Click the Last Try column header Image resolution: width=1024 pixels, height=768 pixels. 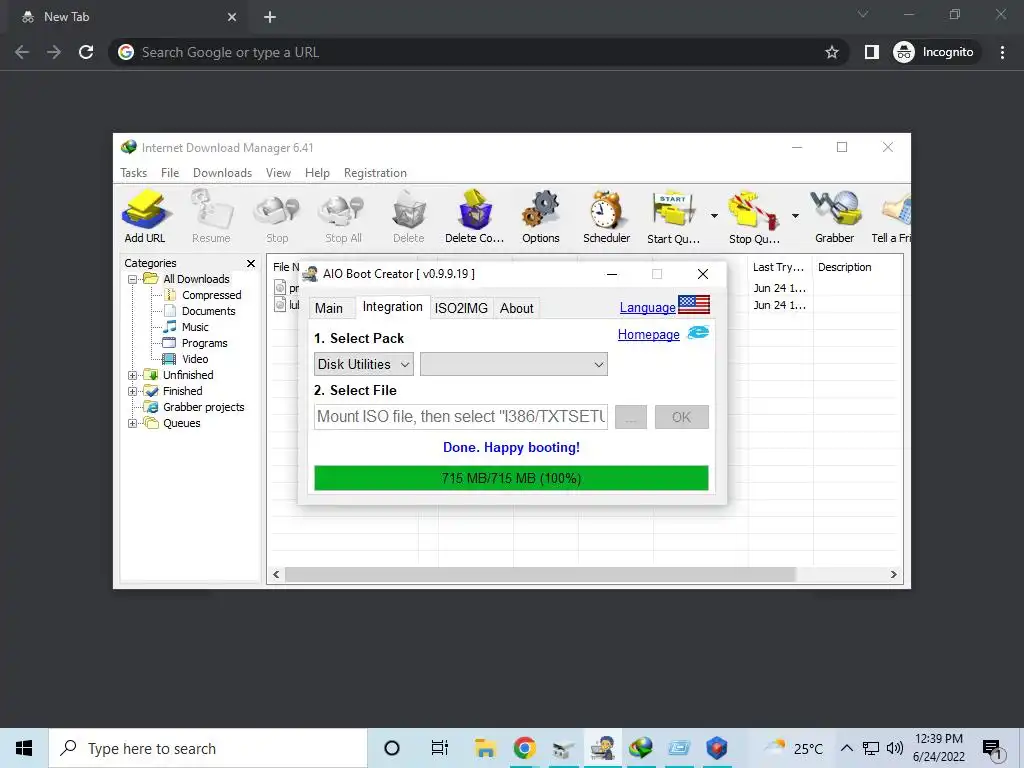[780, 267]
